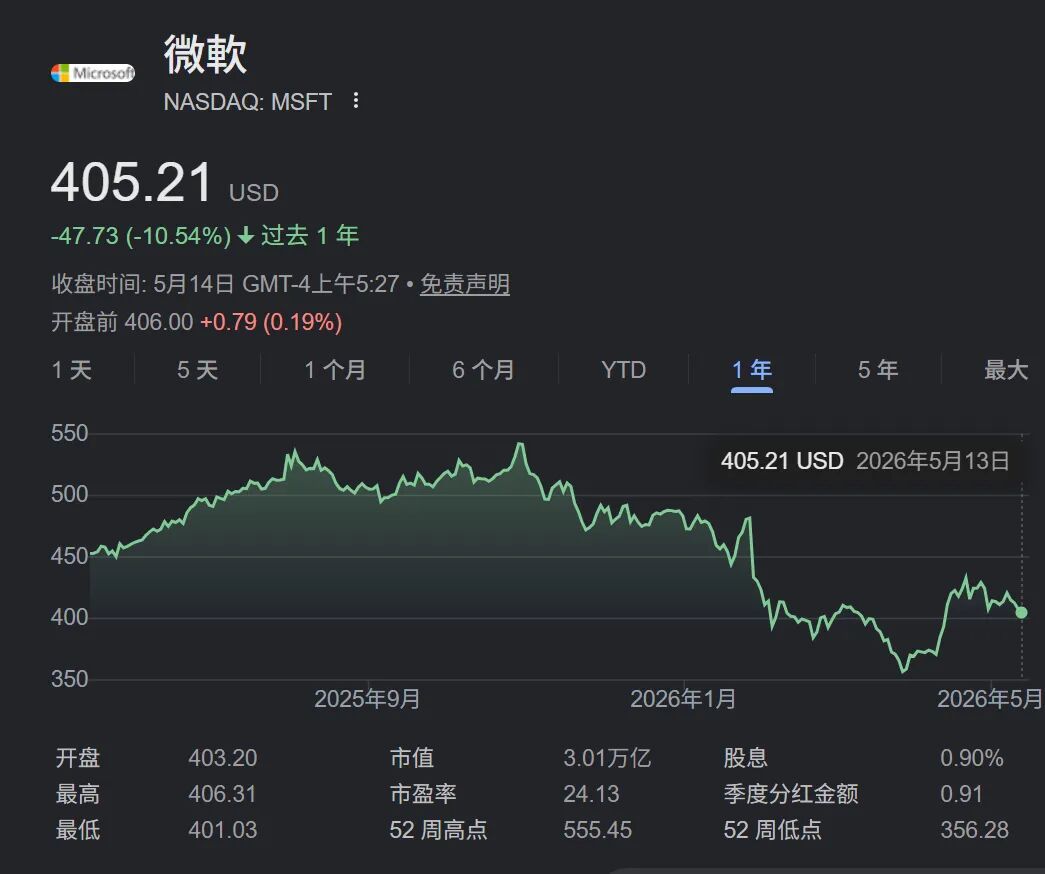The height and width of the screenshot is (874, 1045).
Task: Choose the YTD range tab
Action: click(623, 370)
